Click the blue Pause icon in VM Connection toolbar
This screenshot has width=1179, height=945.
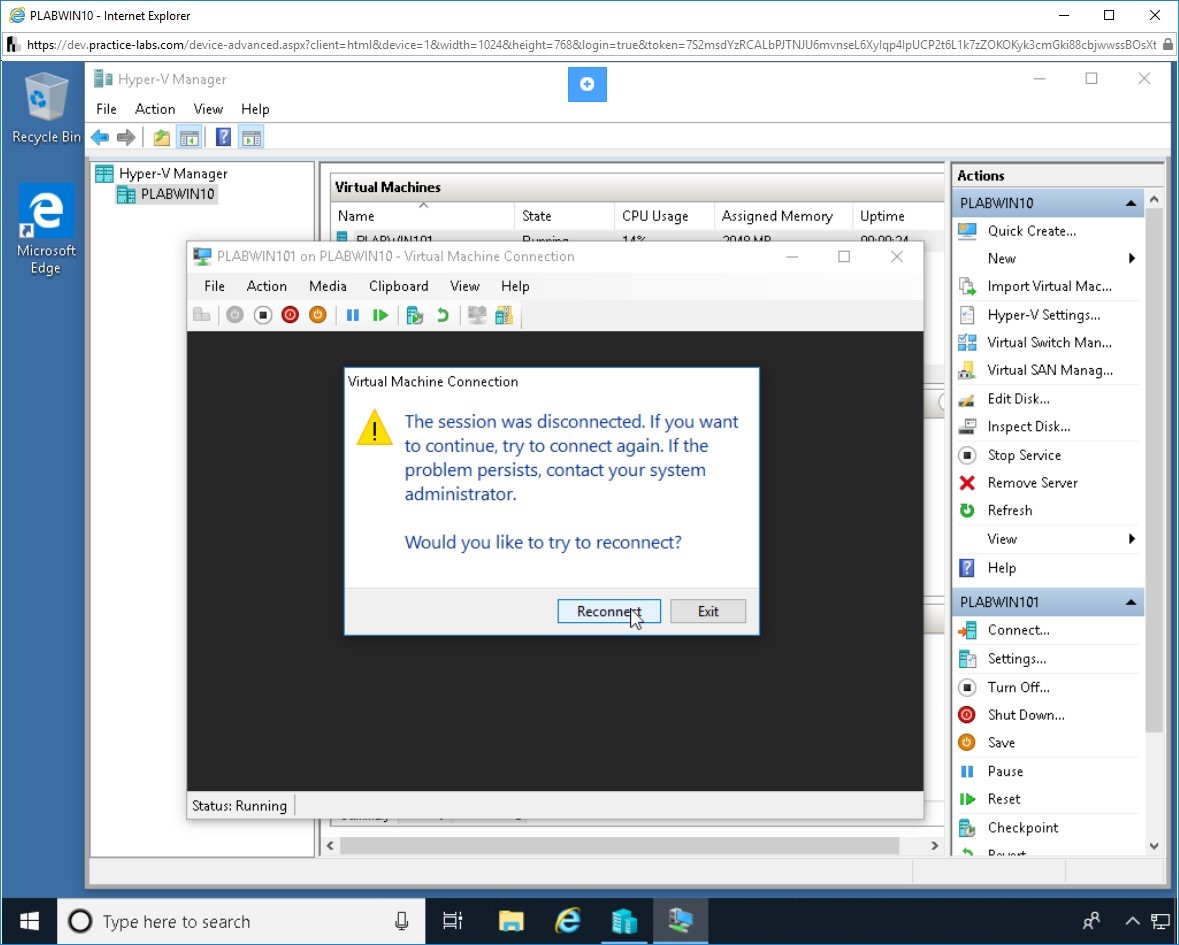pyautogui.click(x=353, y=315)
